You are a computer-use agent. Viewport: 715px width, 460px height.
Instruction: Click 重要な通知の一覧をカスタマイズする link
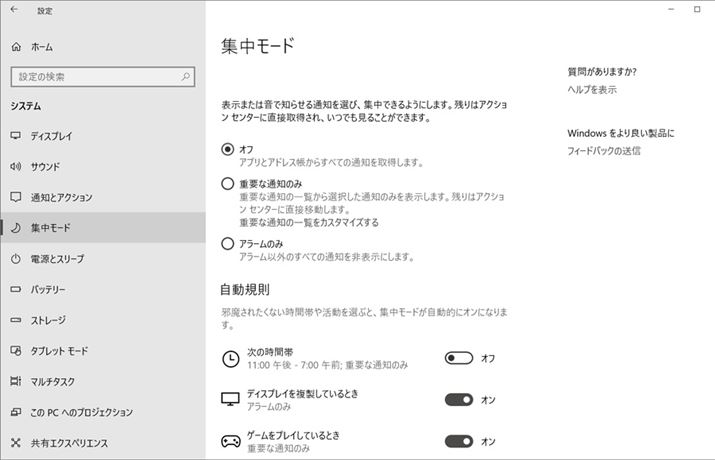coord(309,222)
